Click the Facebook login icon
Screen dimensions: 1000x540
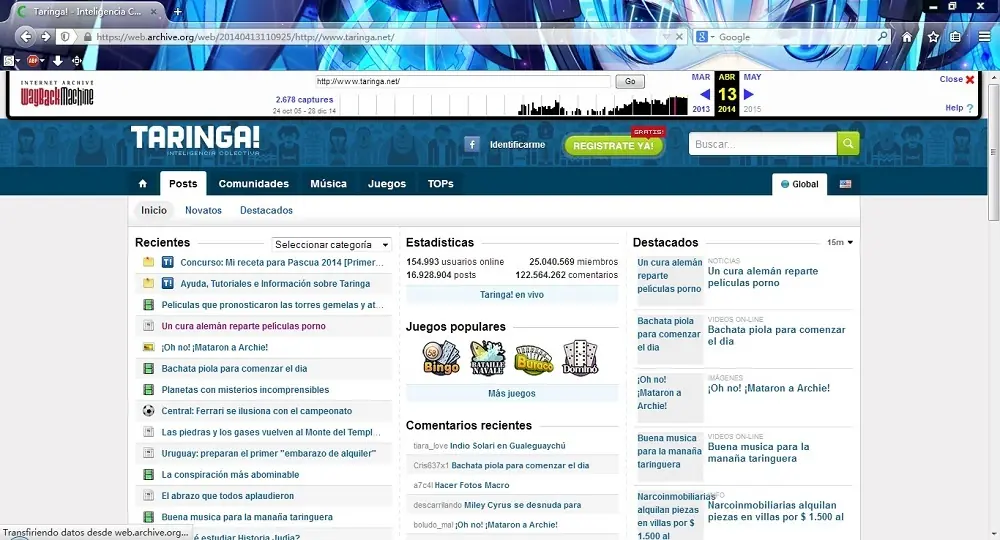472,144
